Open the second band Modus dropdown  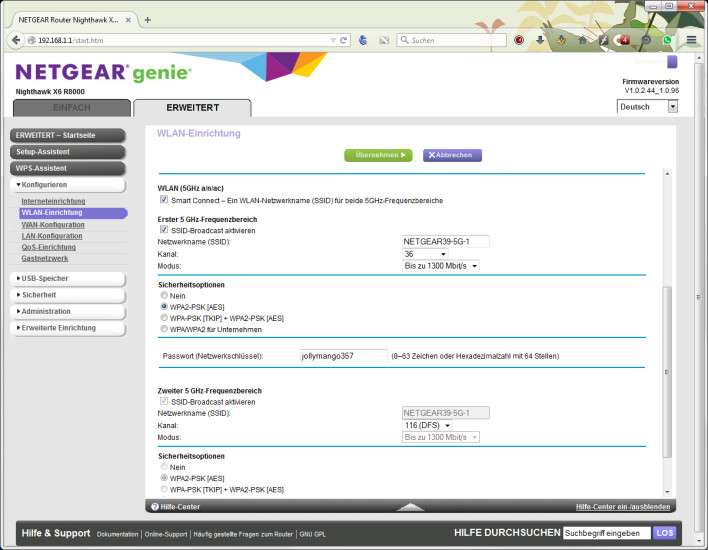point(440,437)
